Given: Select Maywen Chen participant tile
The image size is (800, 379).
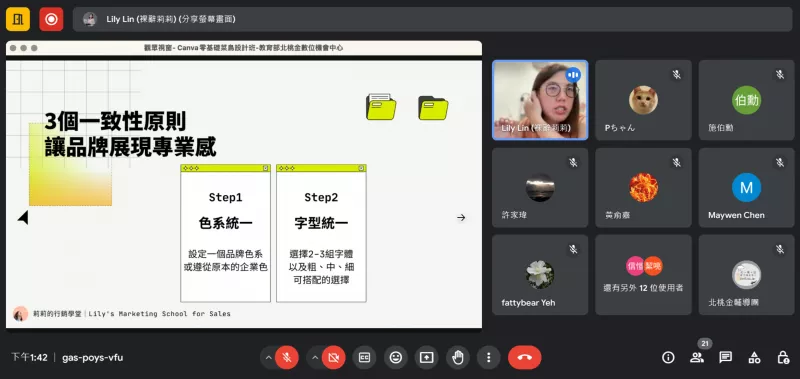Looking at the screenshot, I should 746,188.
